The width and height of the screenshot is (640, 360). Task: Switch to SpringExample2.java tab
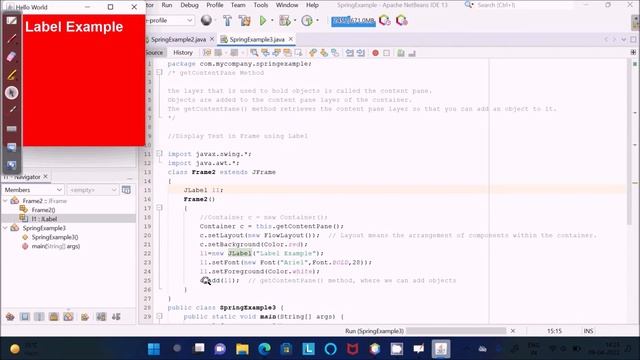click(178, 40)
